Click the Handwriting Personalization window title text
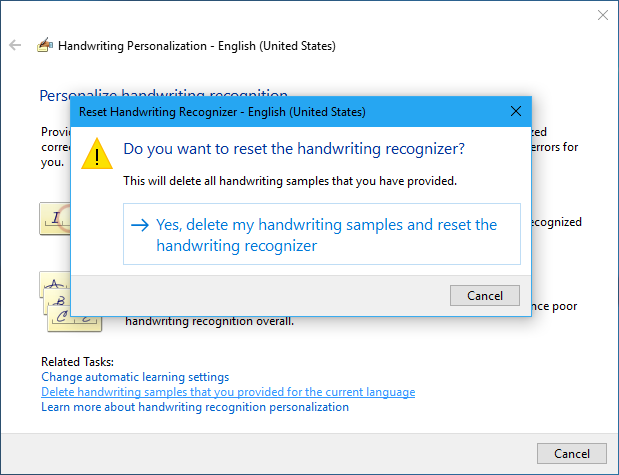 (197, 46)
